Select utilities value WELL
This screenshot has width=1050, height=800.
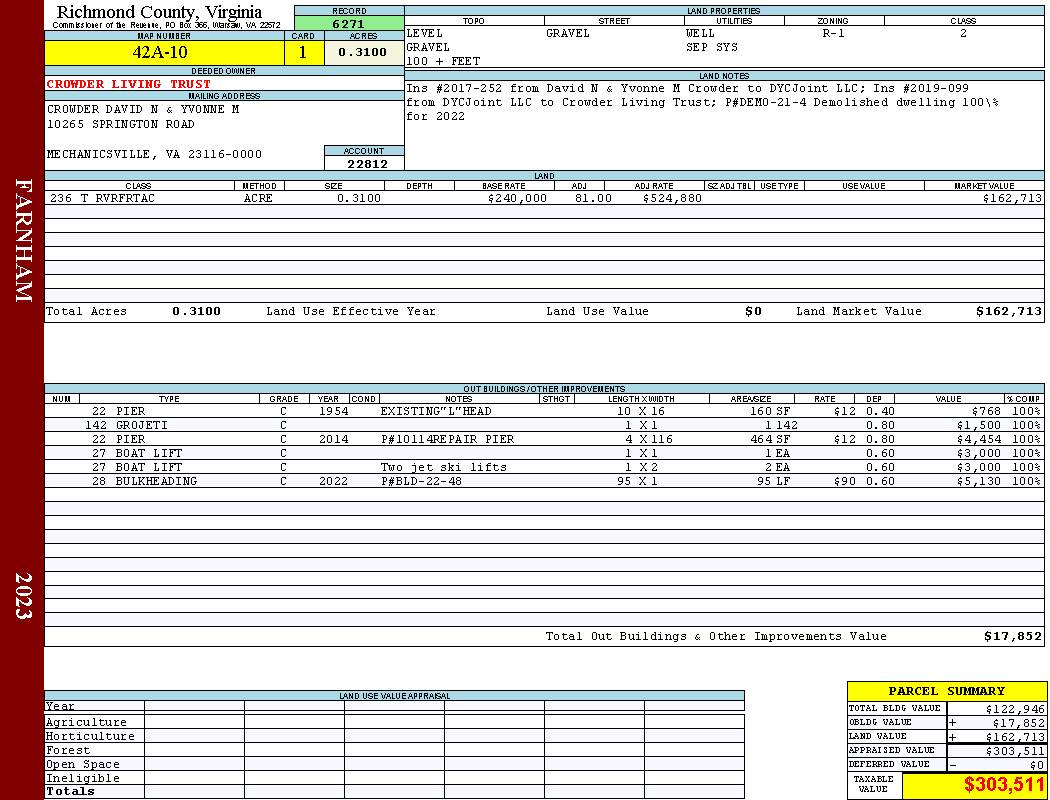700,33
